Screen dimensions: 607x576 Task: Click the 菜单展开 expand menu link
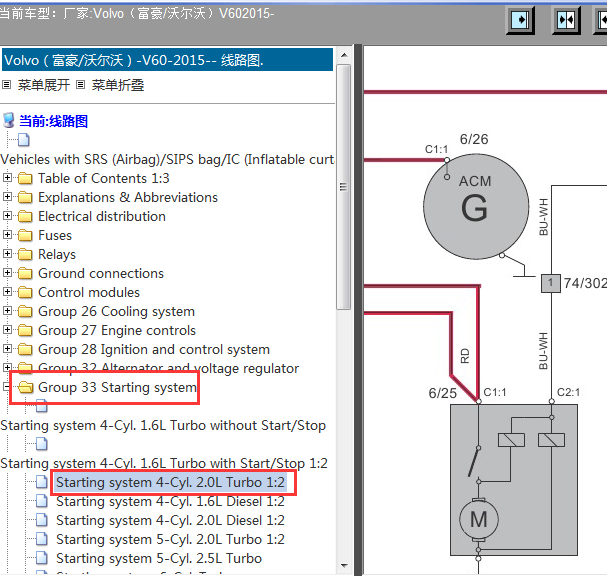coord(44,85)
